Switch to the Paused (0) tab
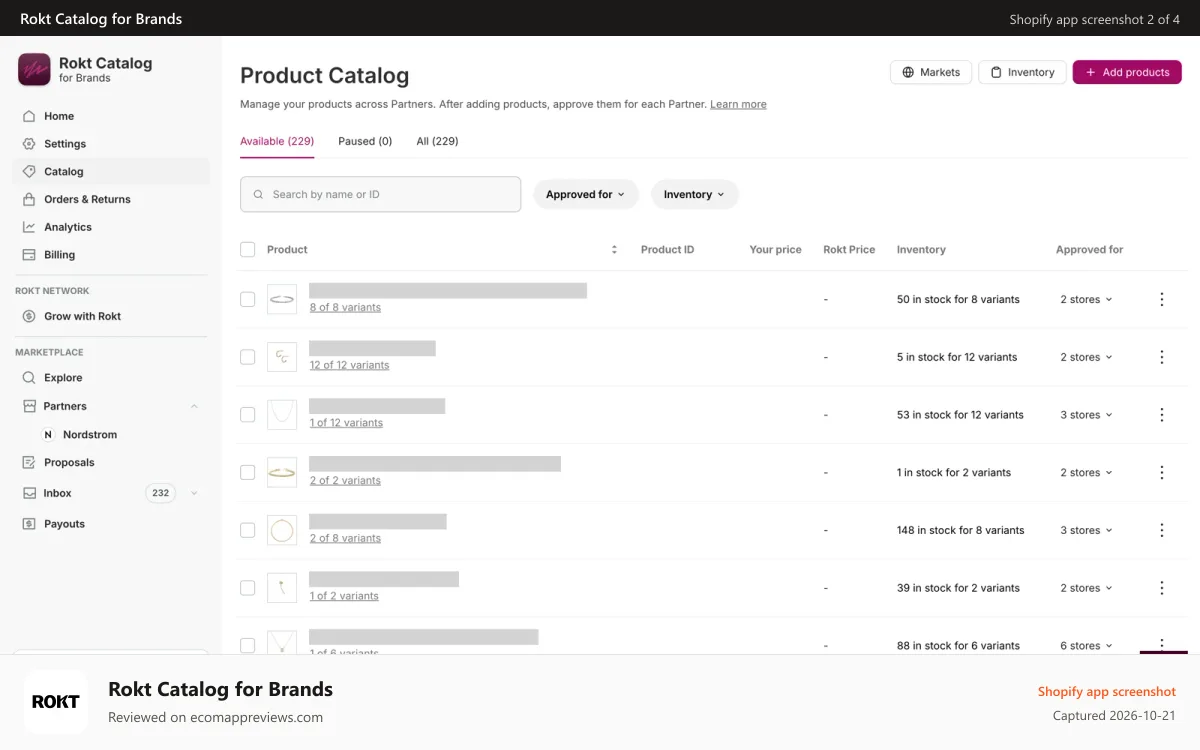Viewport: 1200px width, 750px height. pos(365,141)
